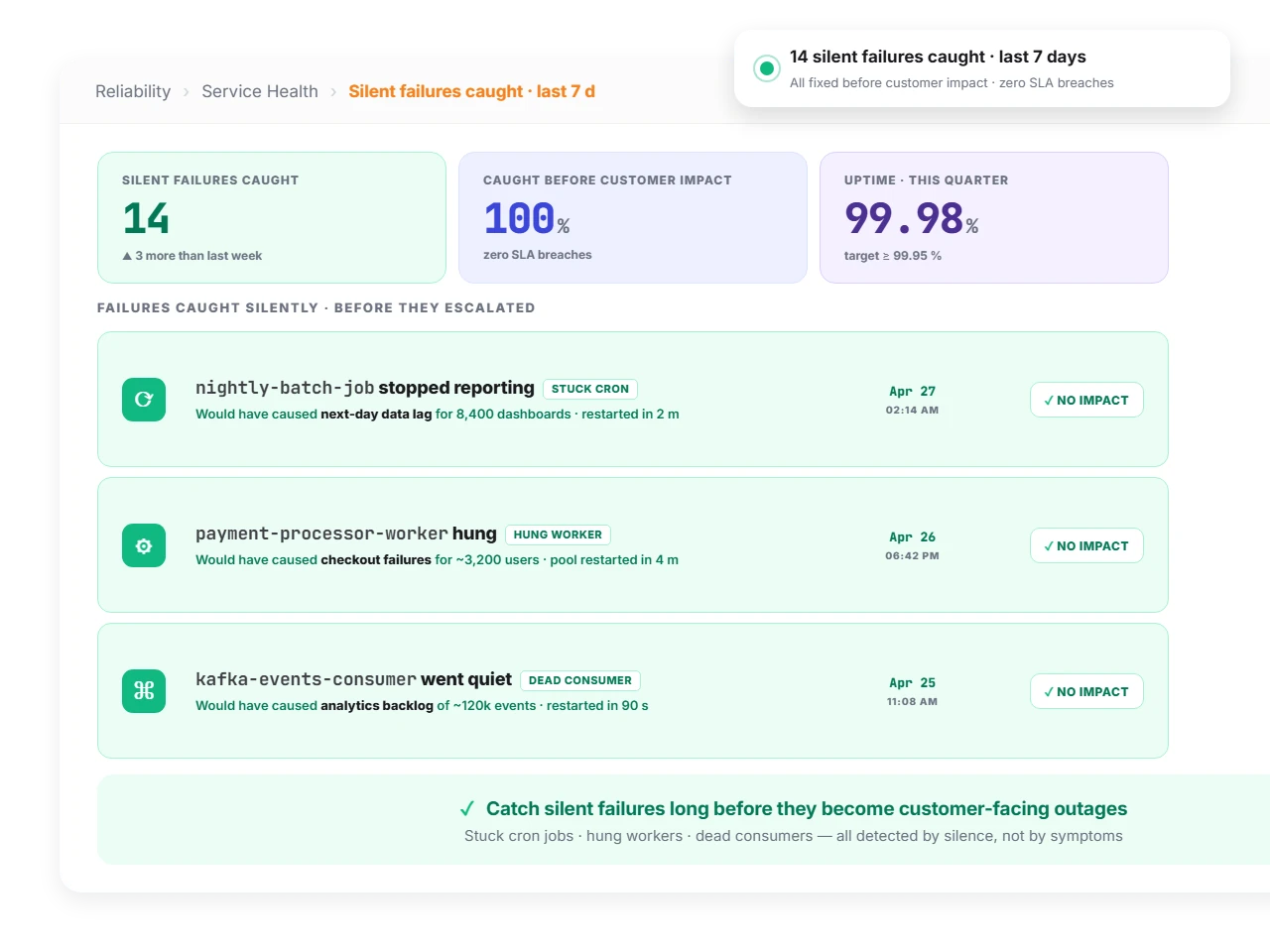Select the Silent failures caught breadcrumb
The height and width of the screenshot is (952, 1270).
(472, 91)
